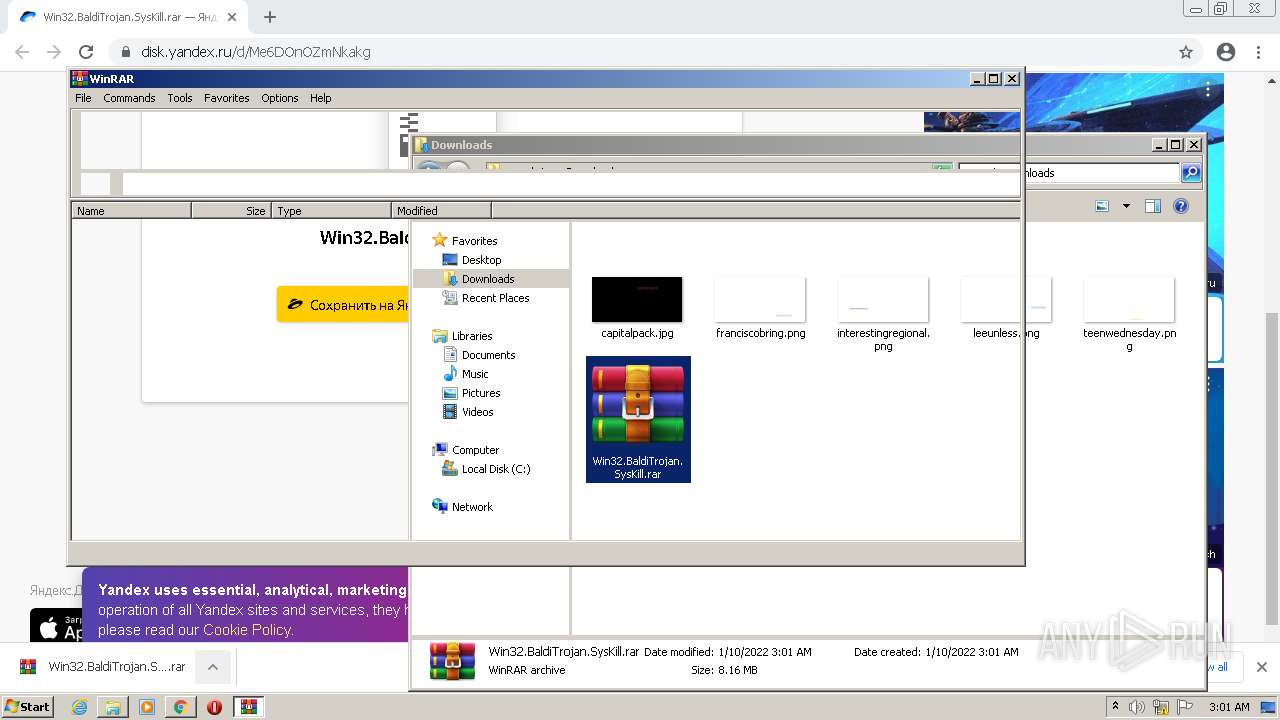The width and height of the screenshot is (1280, 720).
Task: Open the Action Center flag icon
Action: [x=1185, y=707]
